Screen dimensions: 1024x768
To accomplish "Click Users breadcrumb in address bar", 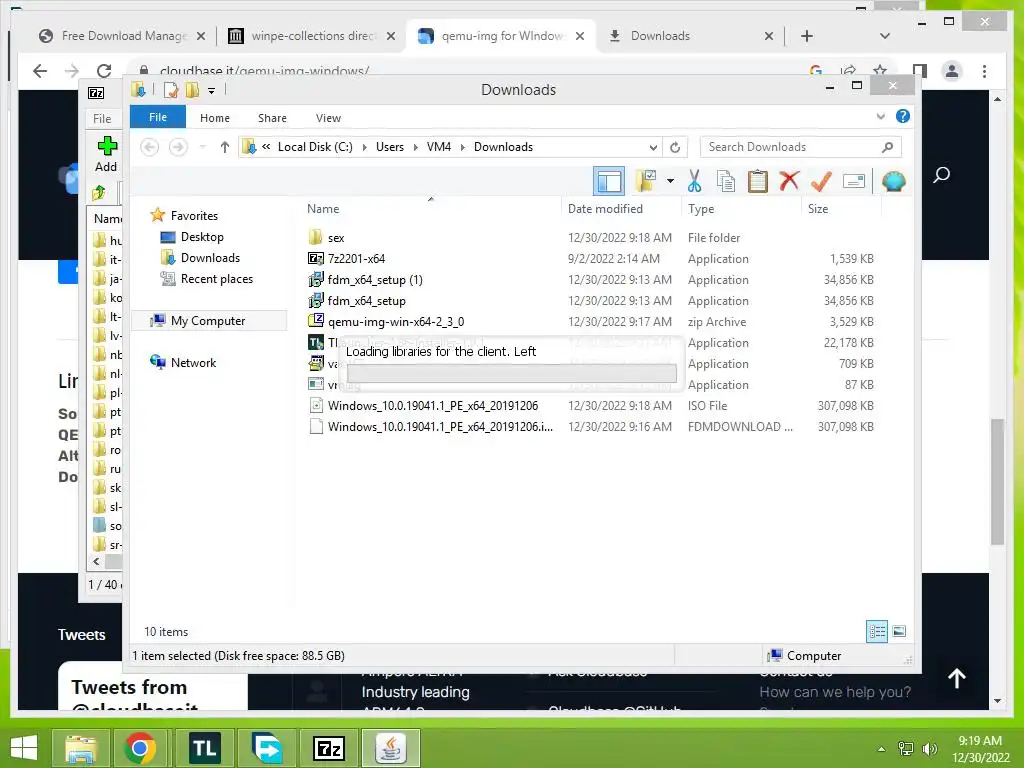I will click(x=390, y=147).
